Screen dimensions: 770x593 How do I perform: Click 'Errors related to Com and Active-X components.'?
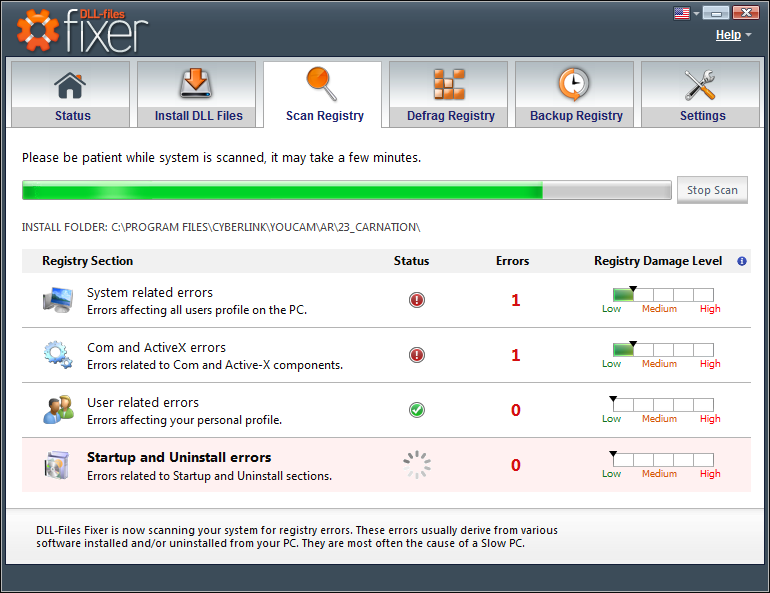215,365
